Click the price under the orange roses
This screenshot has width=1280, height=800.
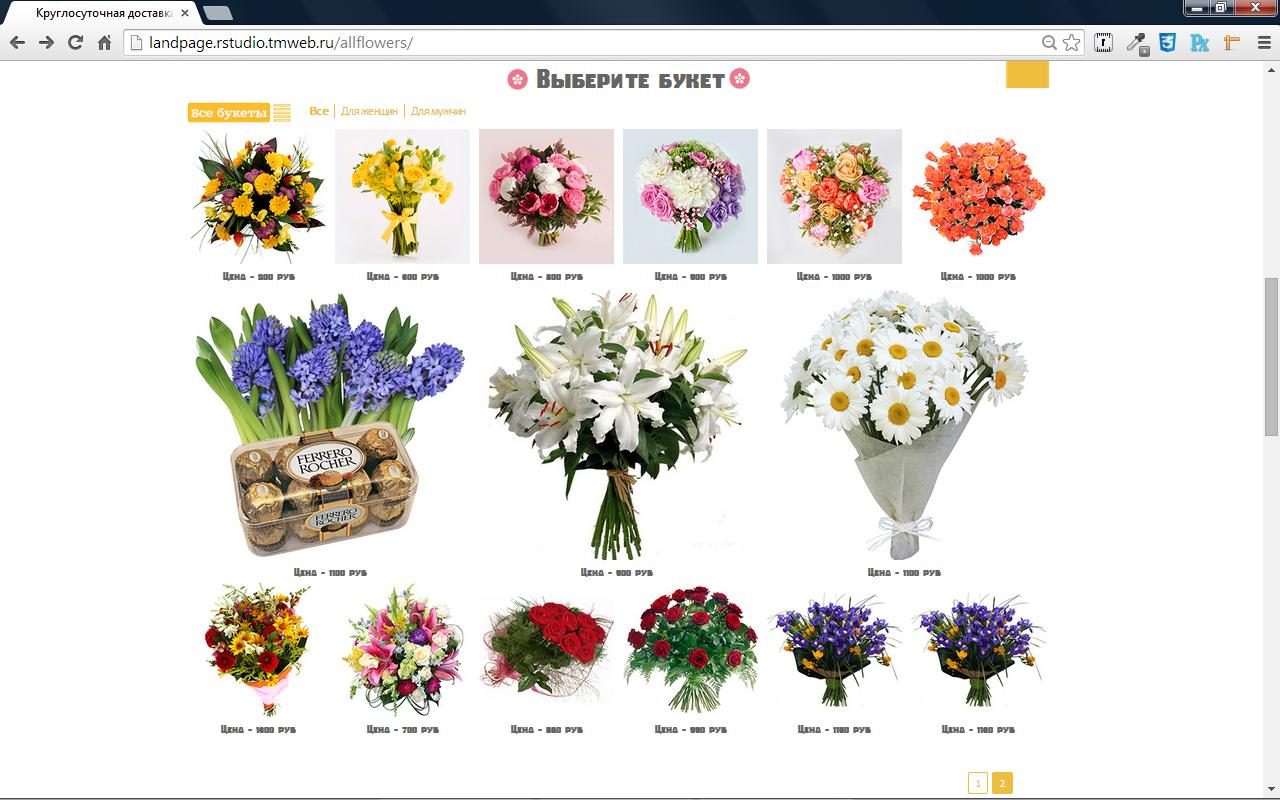(x=979, y=276)
